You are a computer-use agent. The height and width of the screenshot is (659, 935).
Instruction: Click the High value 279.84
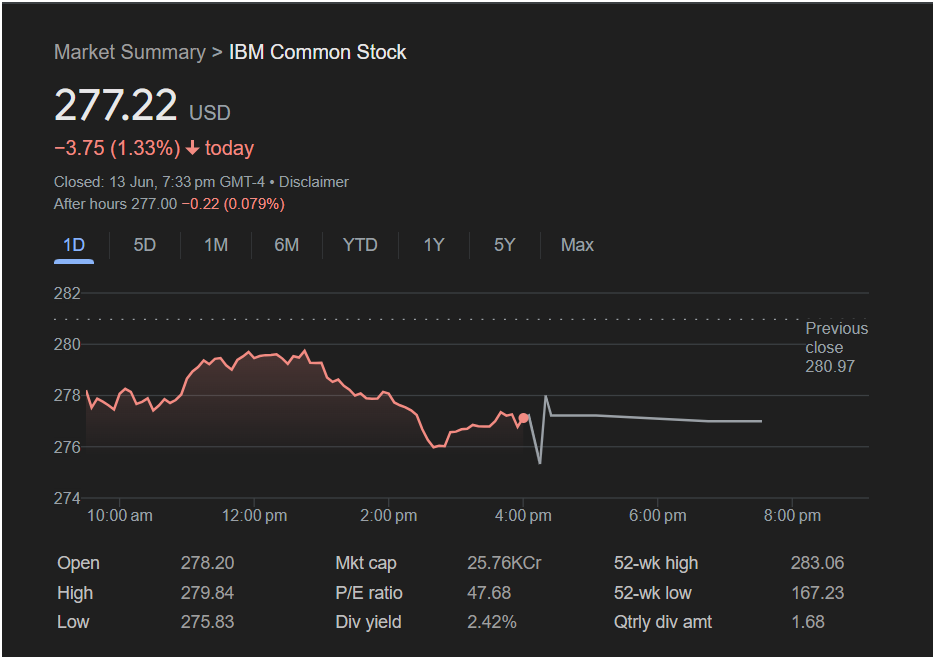(208, 593)
